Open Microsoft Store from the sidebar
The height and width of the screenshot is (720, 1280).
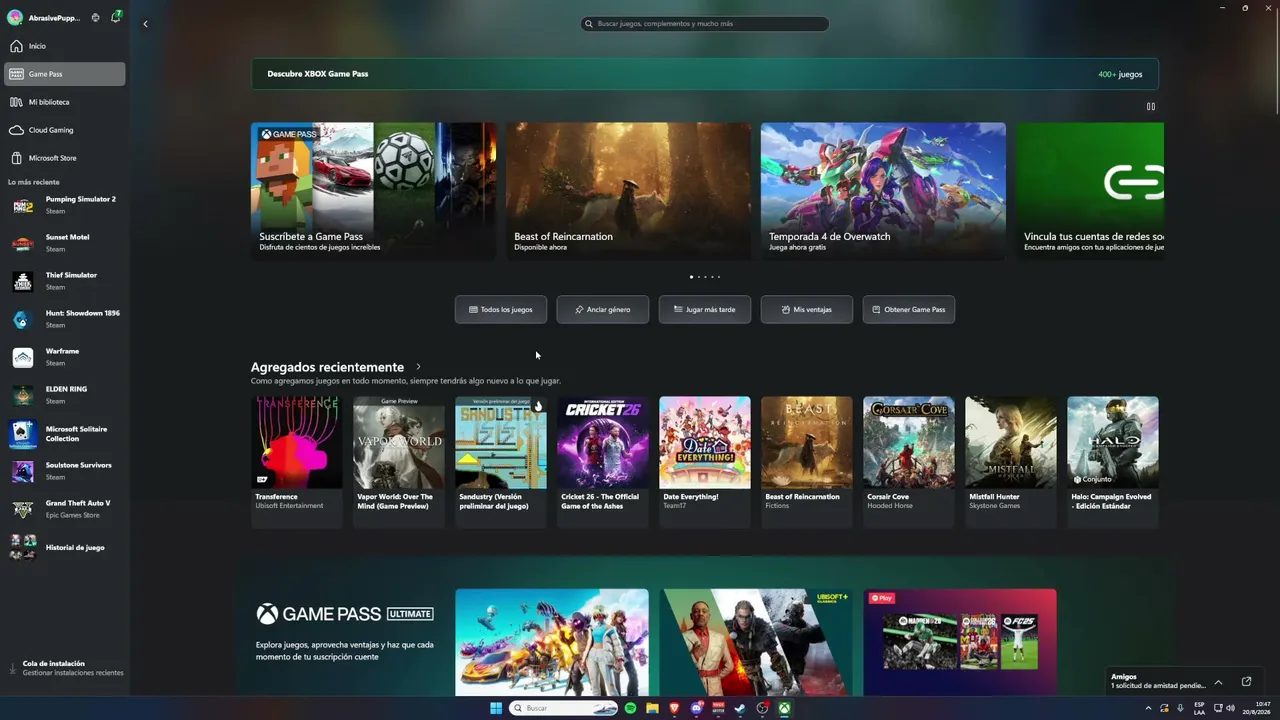(x=65, y=158)
